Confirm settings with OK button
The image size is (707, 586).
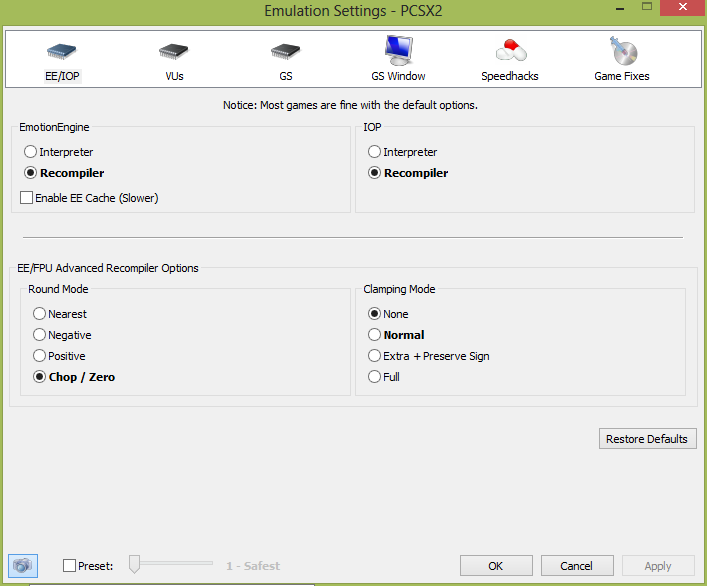click(496, 566)
